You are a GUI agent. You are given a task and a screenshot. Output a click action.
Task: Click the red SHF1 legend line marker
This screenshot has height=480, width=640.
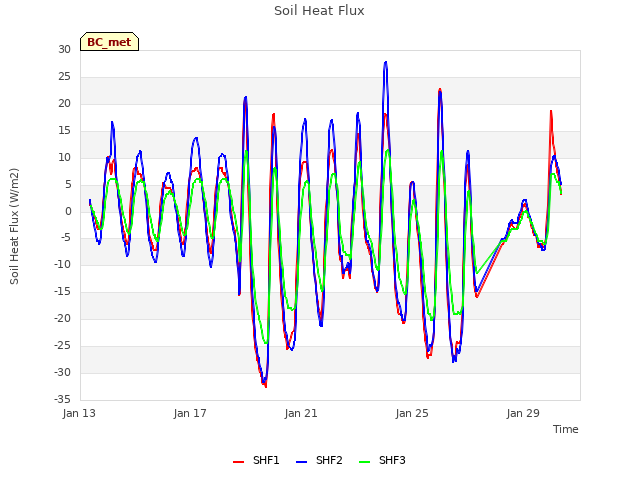click(x=238, y=462)
